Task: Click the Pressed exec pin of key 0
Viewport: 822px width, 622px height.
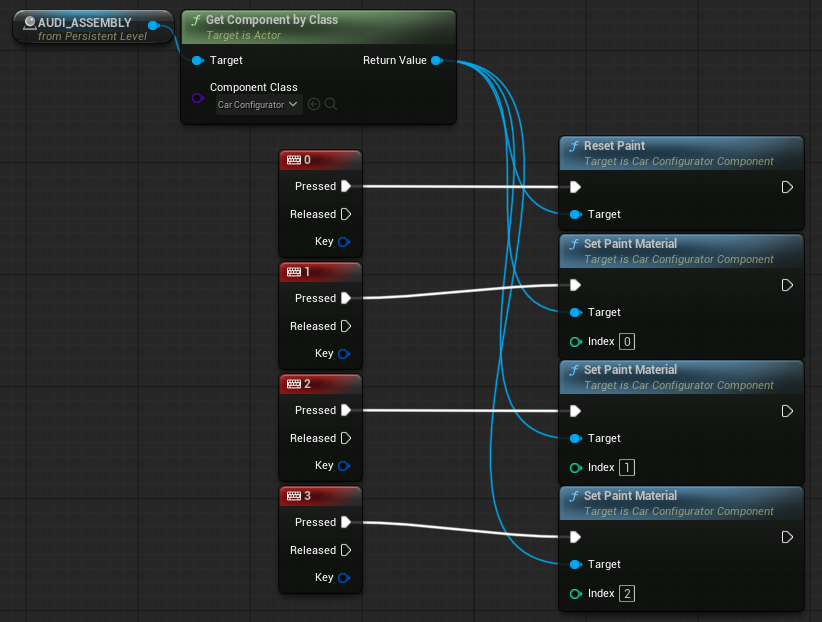Action: 345,186
